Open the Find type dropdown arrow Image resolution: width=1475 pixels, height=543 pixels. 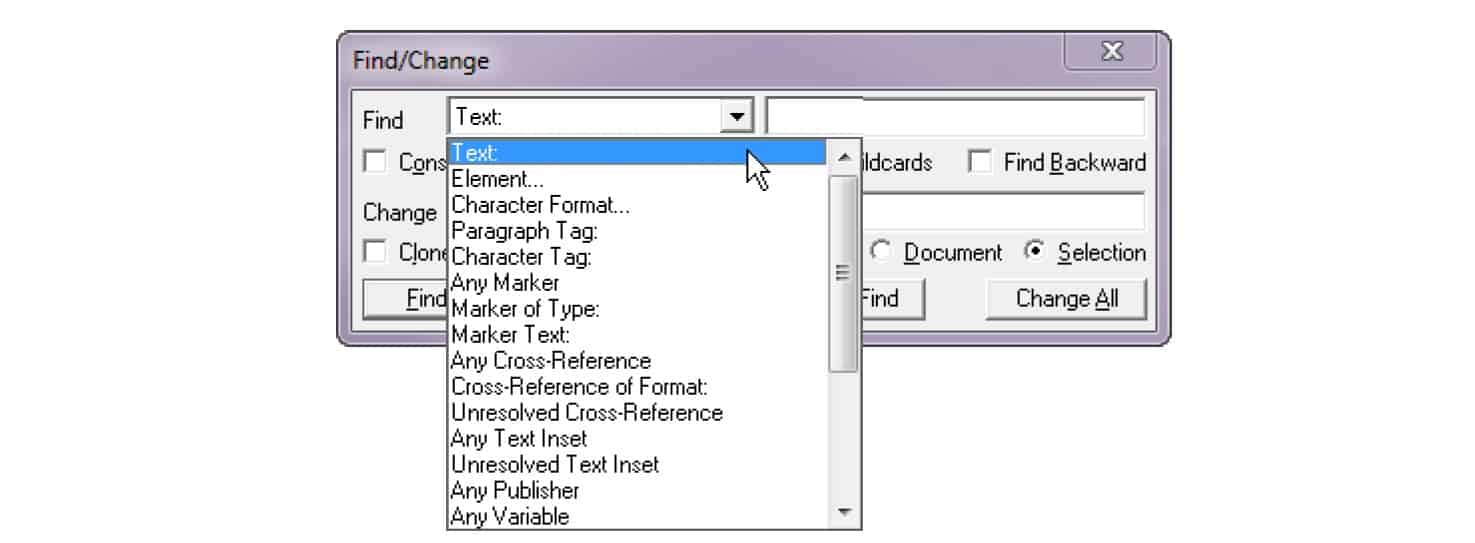tap(737, 117)
